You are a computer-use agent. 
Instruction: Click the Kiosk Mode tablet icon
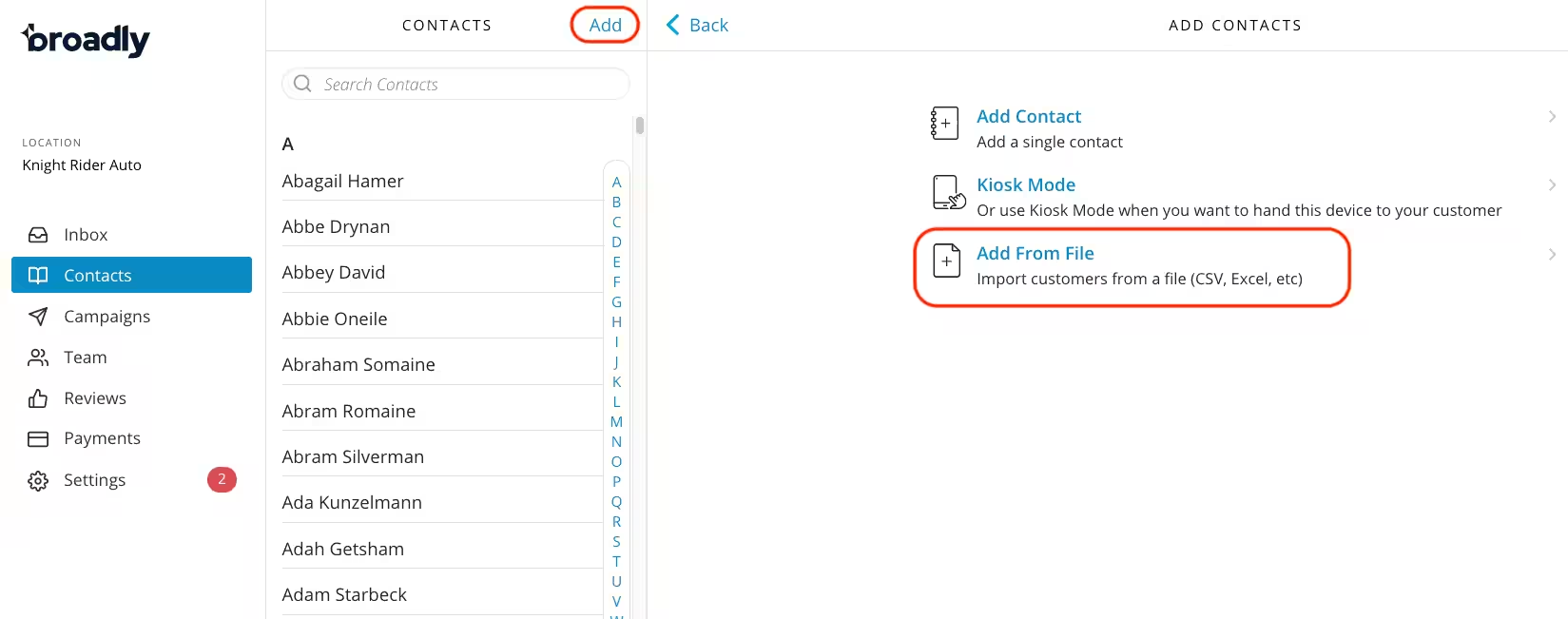[948, 193]
